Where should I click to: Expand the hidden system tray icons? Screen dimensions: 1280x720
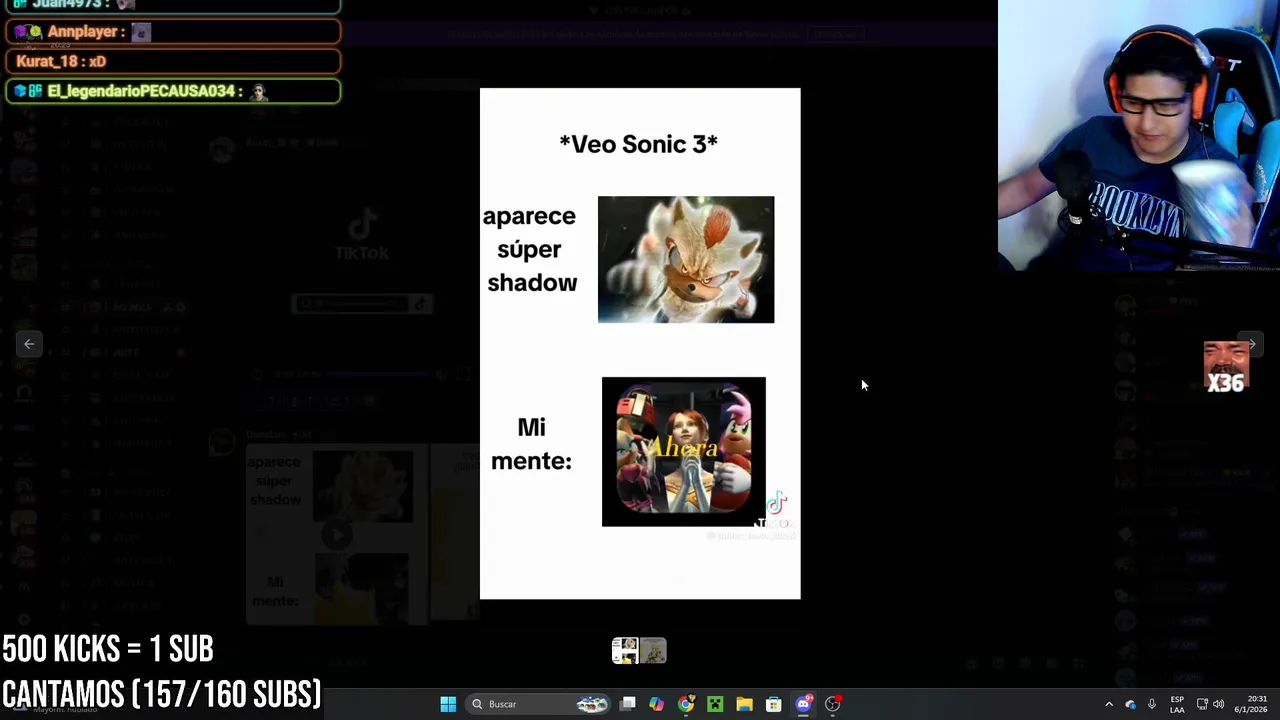coord(1108,704)
